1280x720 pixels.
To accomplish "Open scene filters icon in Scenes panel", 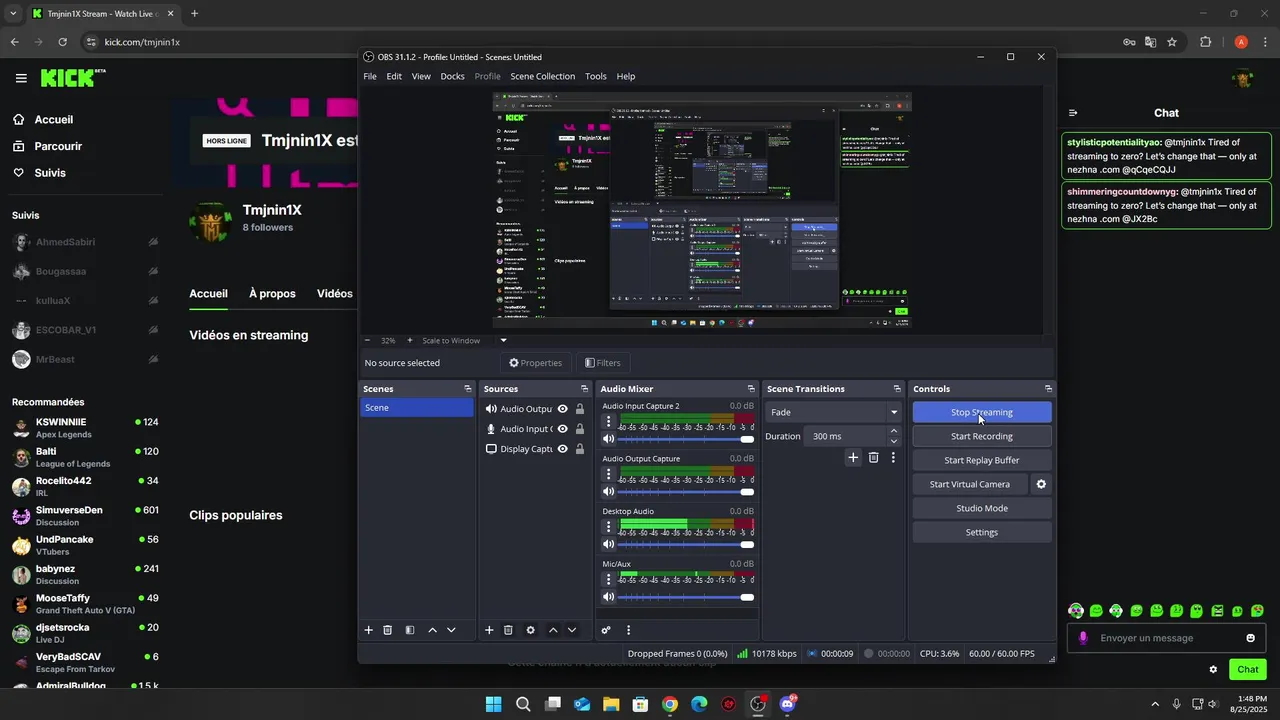I will tap(410, 630).
